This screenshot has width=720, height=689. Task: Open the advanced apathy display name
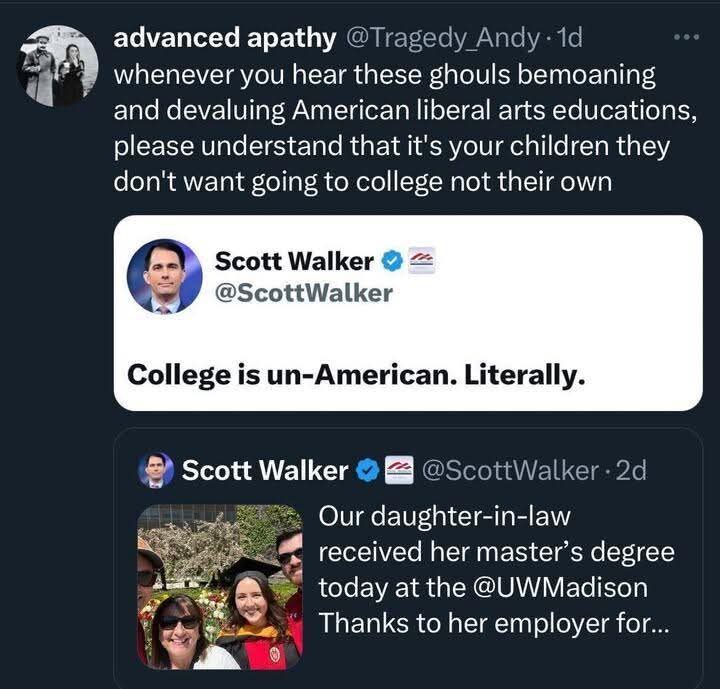pos(225,38)
